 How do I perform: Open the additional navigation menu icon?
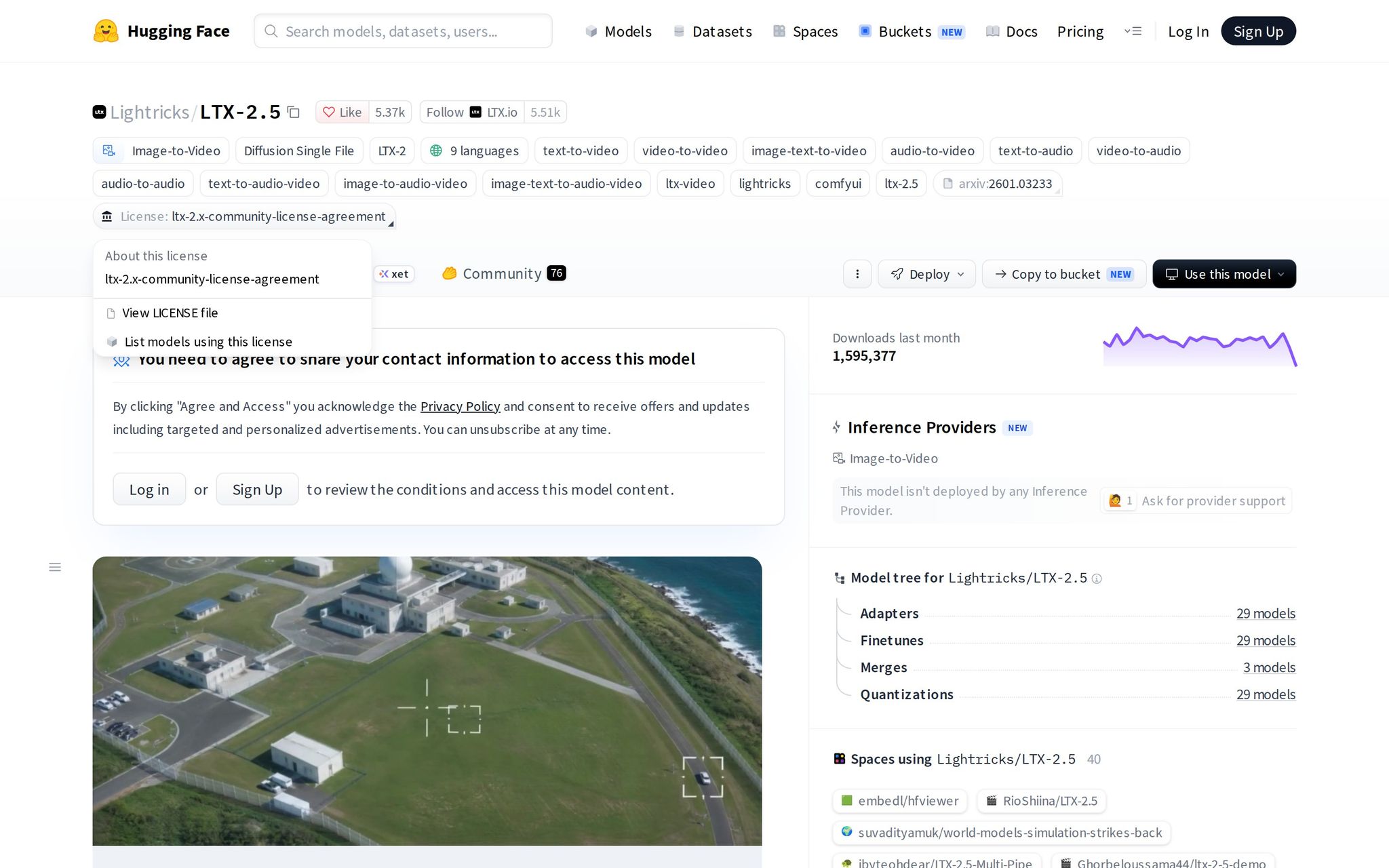pyautogui.click(x=1133, y=31)
